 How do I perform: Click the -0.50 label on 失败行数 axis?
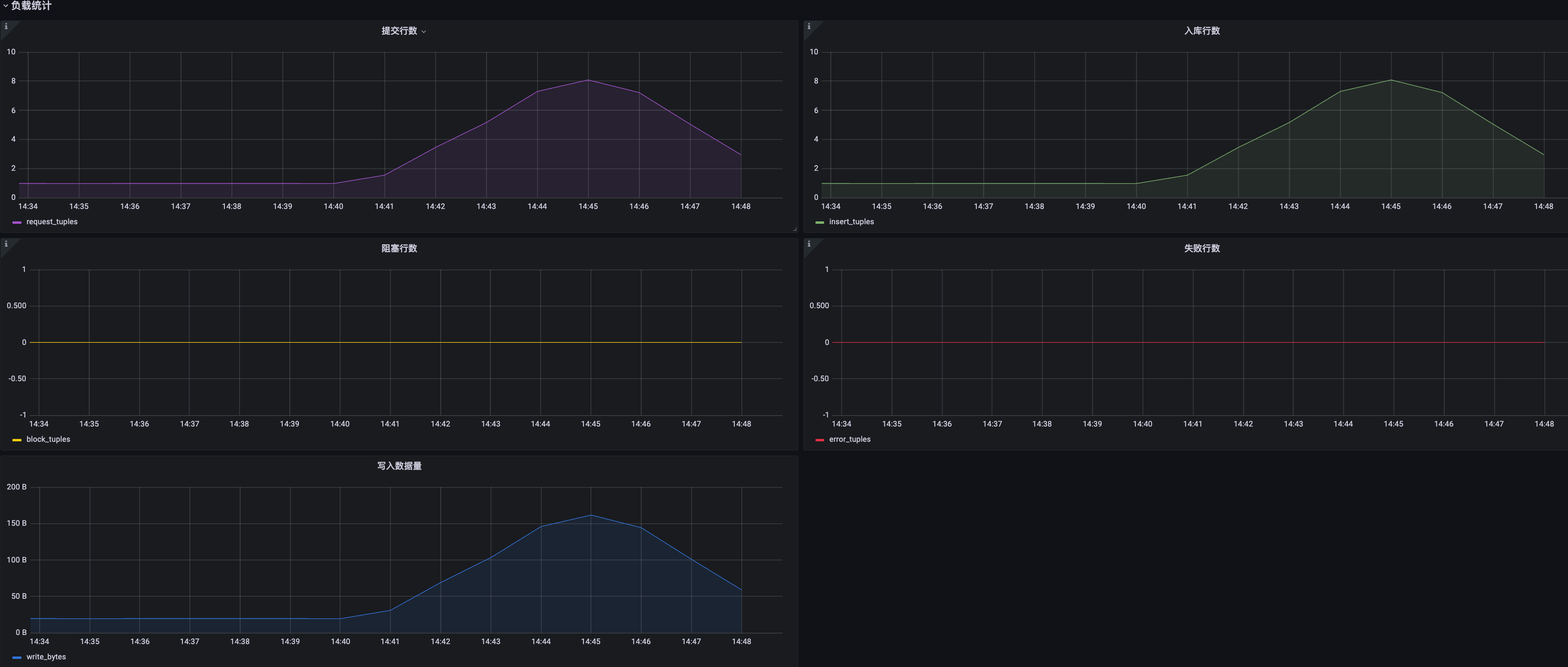click(820, 379)
